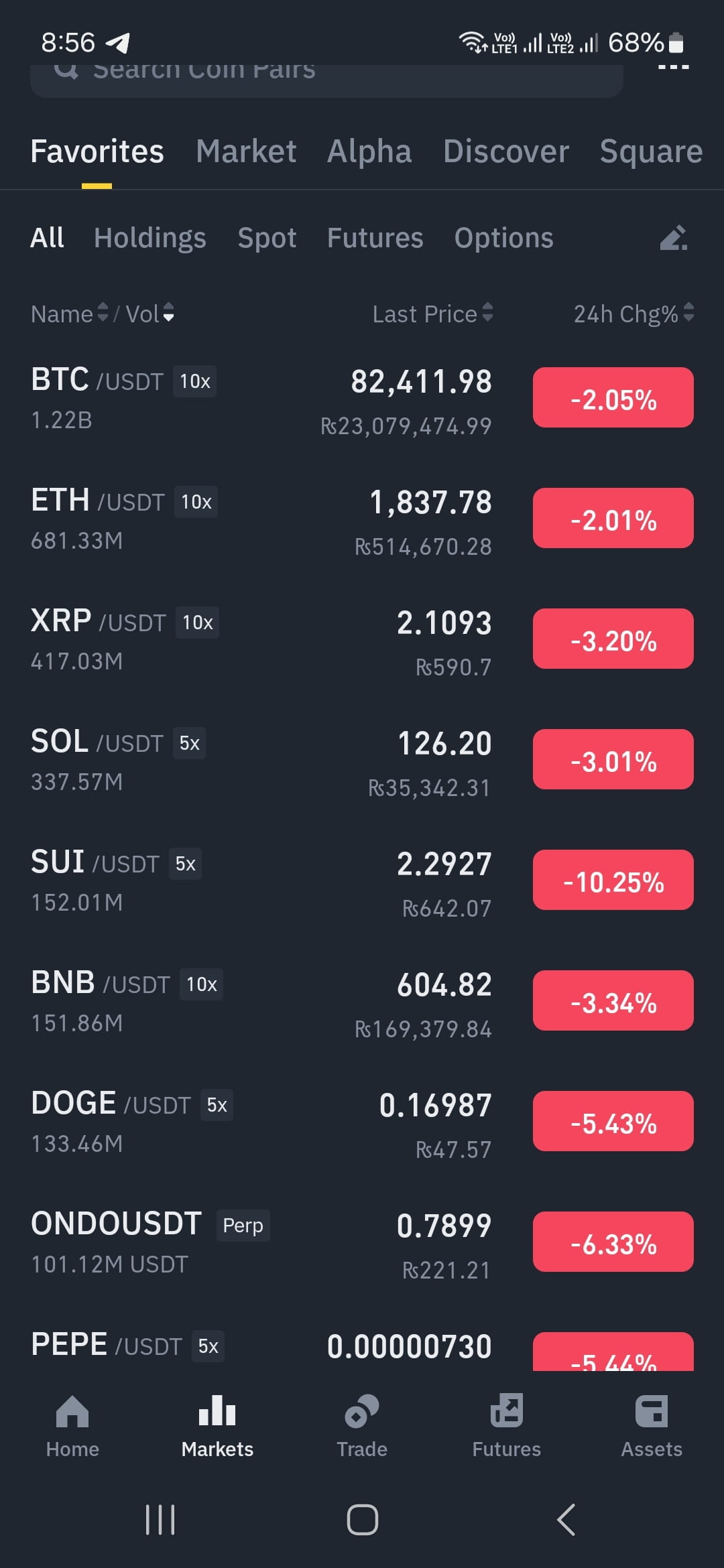Sort by 24h Chg% column
The image size is (724, 1568).
coord(633,313)
